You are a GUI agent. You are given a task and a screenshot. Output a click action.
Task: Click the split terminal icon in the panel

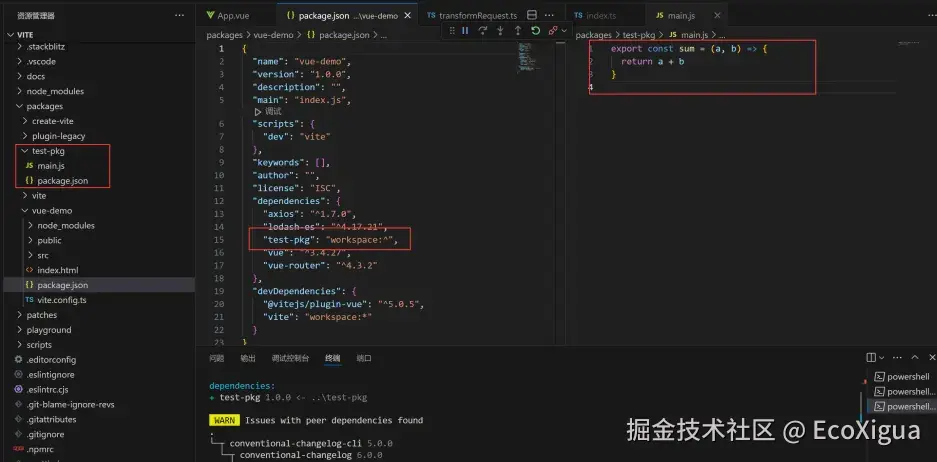point(871,357)
